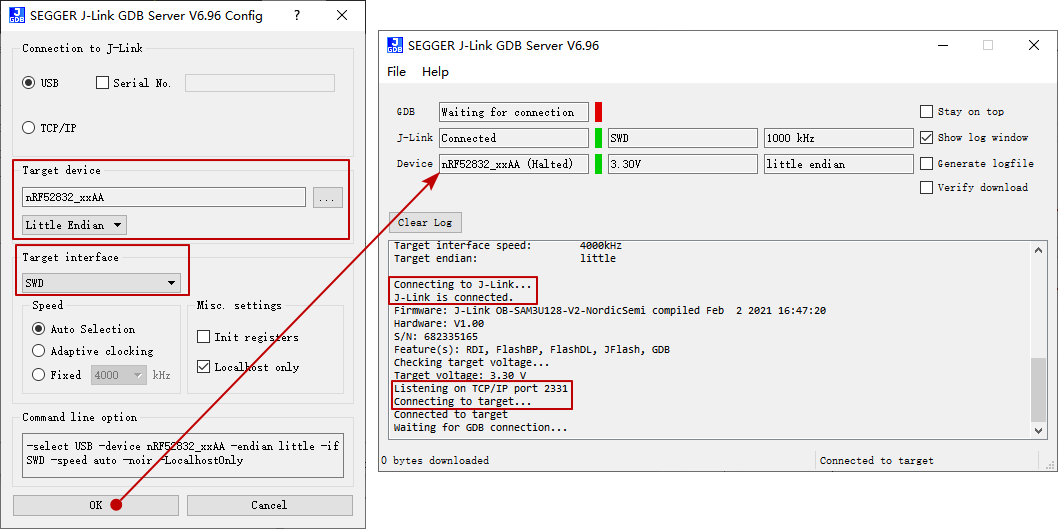Toggle the Init registers checkbox
The height and width of the screenshot is (529, 1061).
(x=203, y=337)
